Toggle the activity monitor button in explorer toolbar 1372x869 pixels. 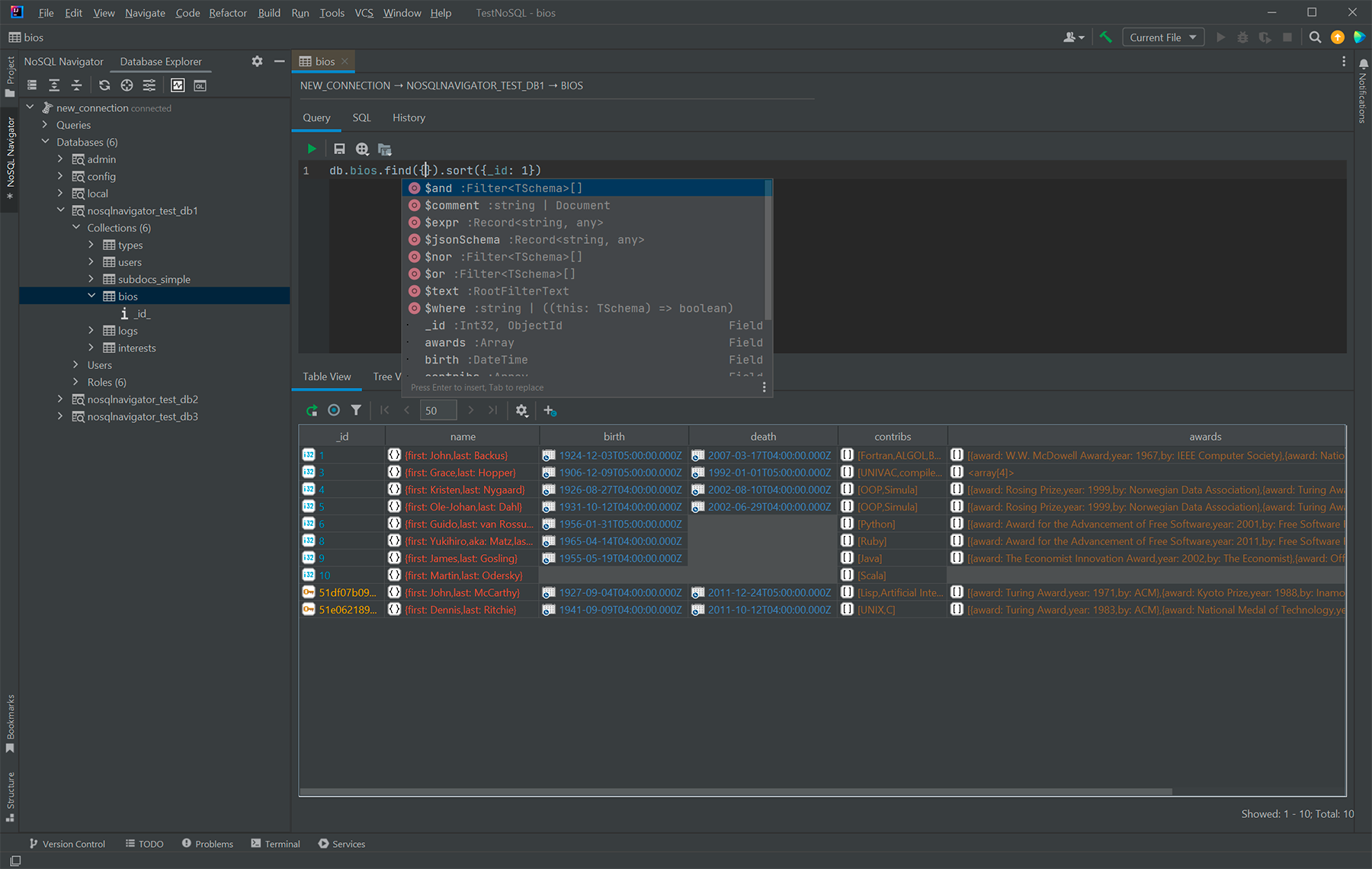[178, 85]
